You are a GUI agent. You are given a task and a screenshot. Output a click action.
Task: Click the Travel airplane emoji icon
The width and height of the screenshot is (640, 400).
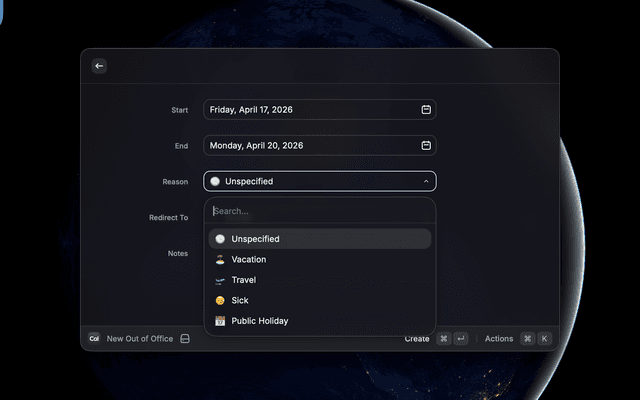(219, 280)
